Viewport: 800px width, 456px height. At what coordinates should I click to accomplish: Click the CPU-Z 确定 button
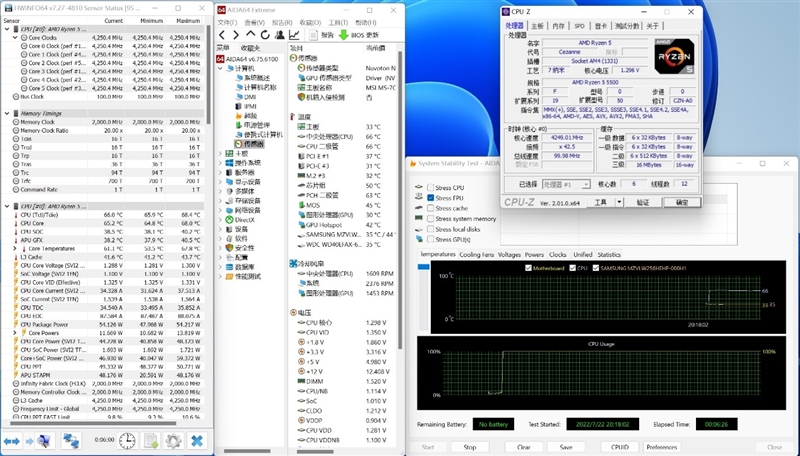point(682,202)
